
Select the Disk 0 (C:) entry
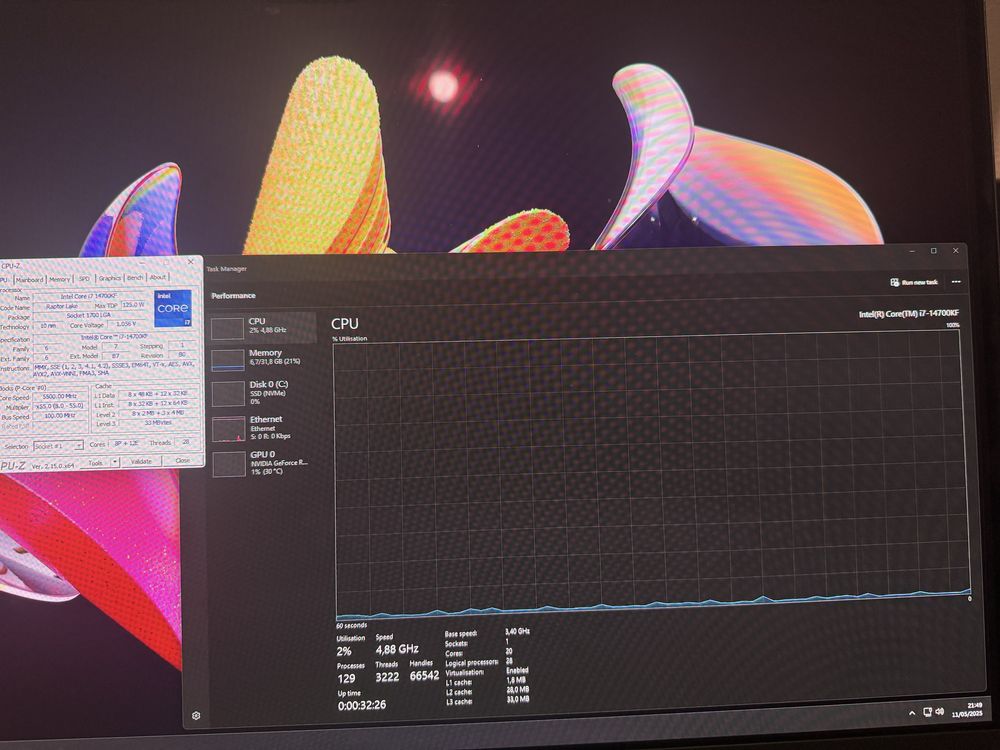pyautogui.click(x=262, y=392)
